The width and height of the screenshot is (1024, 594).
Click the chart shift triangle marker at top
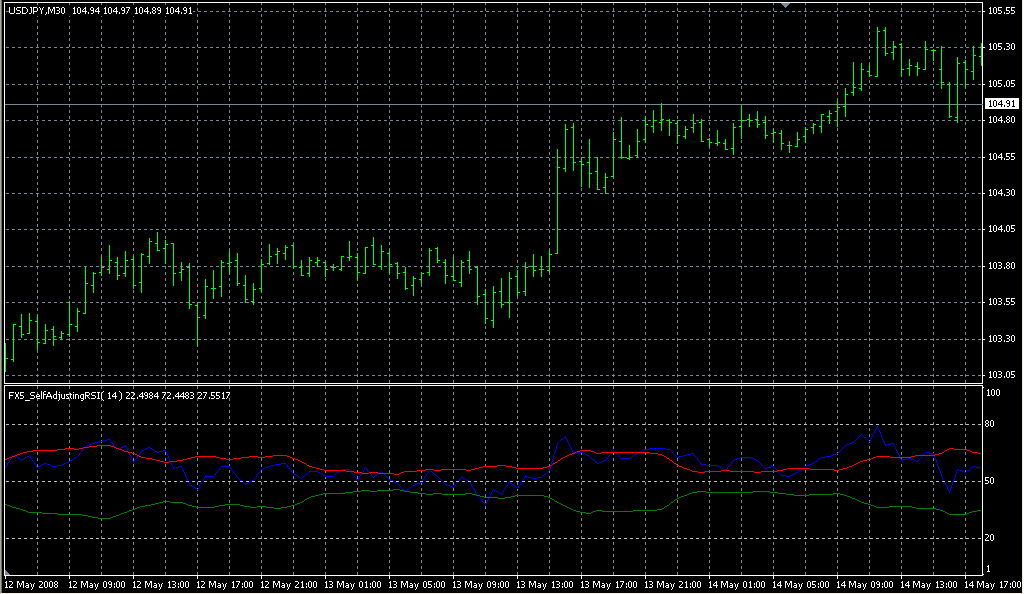click(786, 6)
